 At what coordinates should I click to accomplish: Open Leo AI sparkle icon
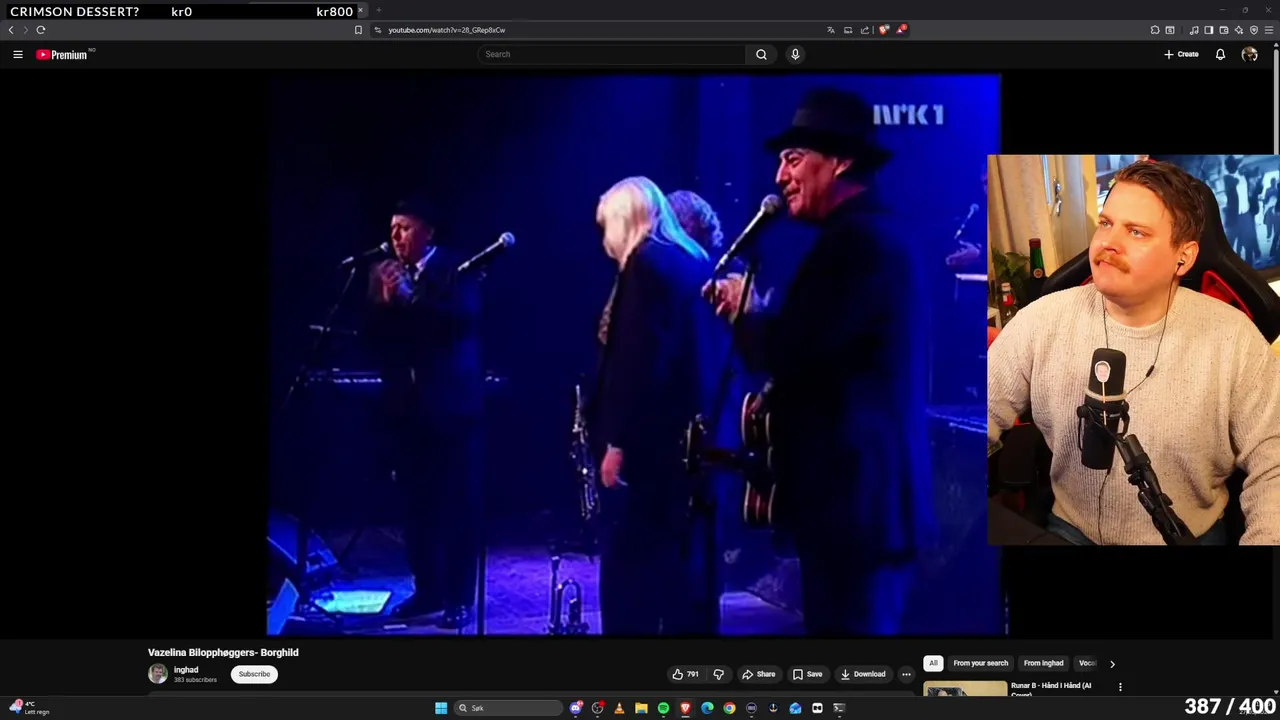pyautogui.click(x=1239, y=30)
